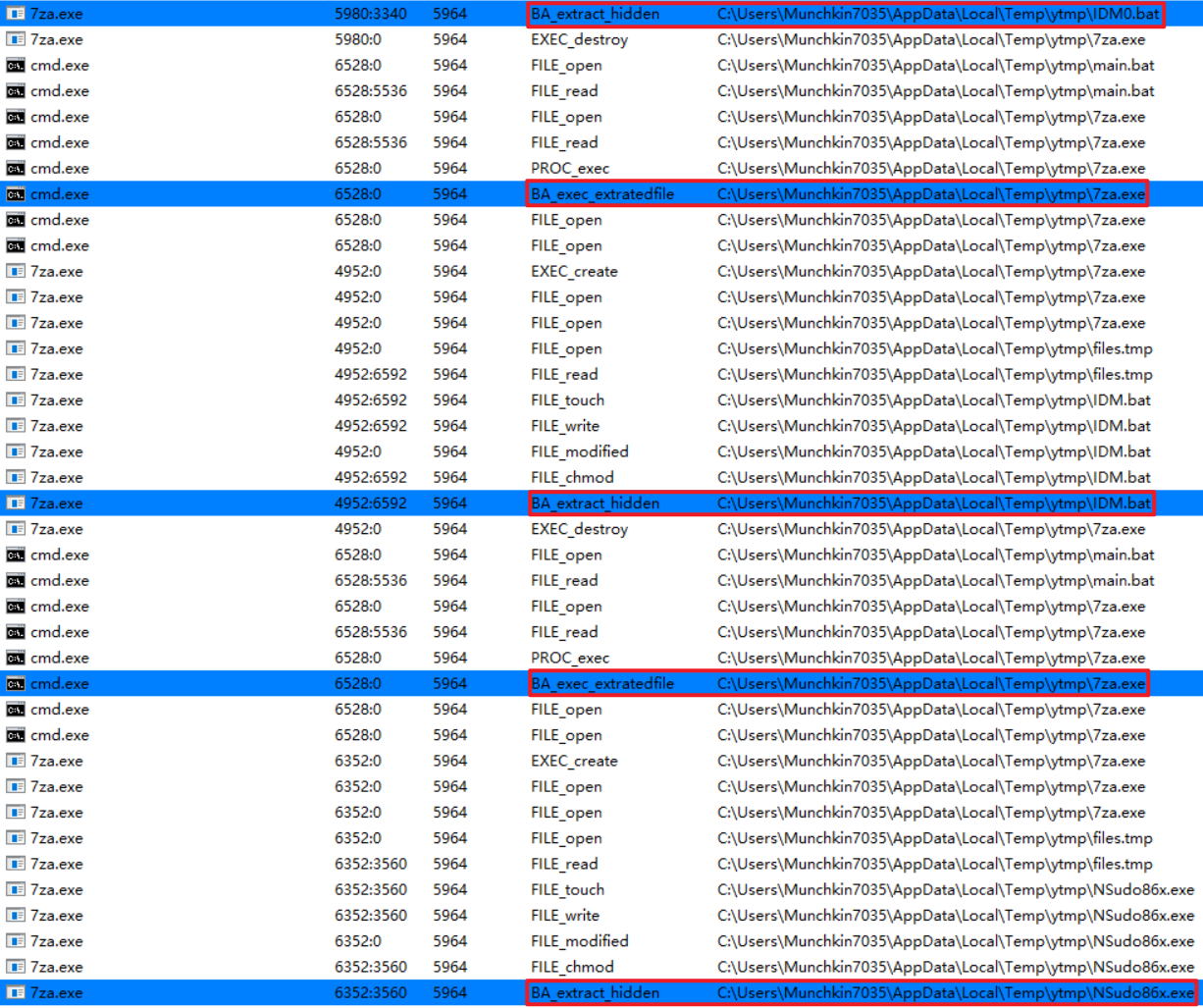Click the FILE_chmod event for NSudo86x.exe

(572, 967)
